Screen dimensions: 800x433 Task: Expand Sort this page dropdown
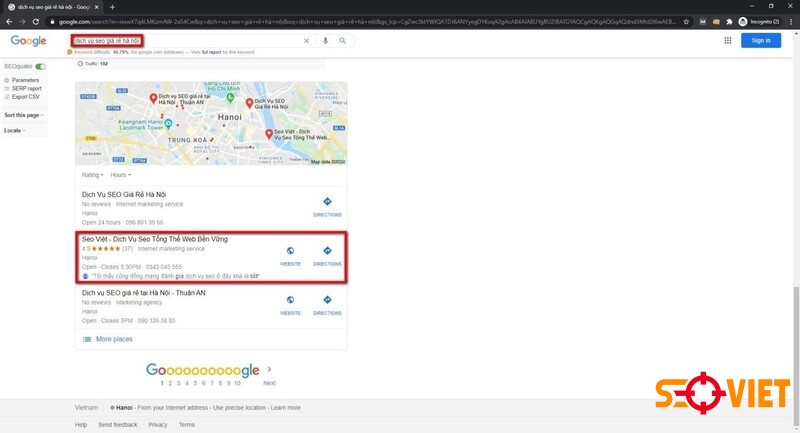point(23,115)
